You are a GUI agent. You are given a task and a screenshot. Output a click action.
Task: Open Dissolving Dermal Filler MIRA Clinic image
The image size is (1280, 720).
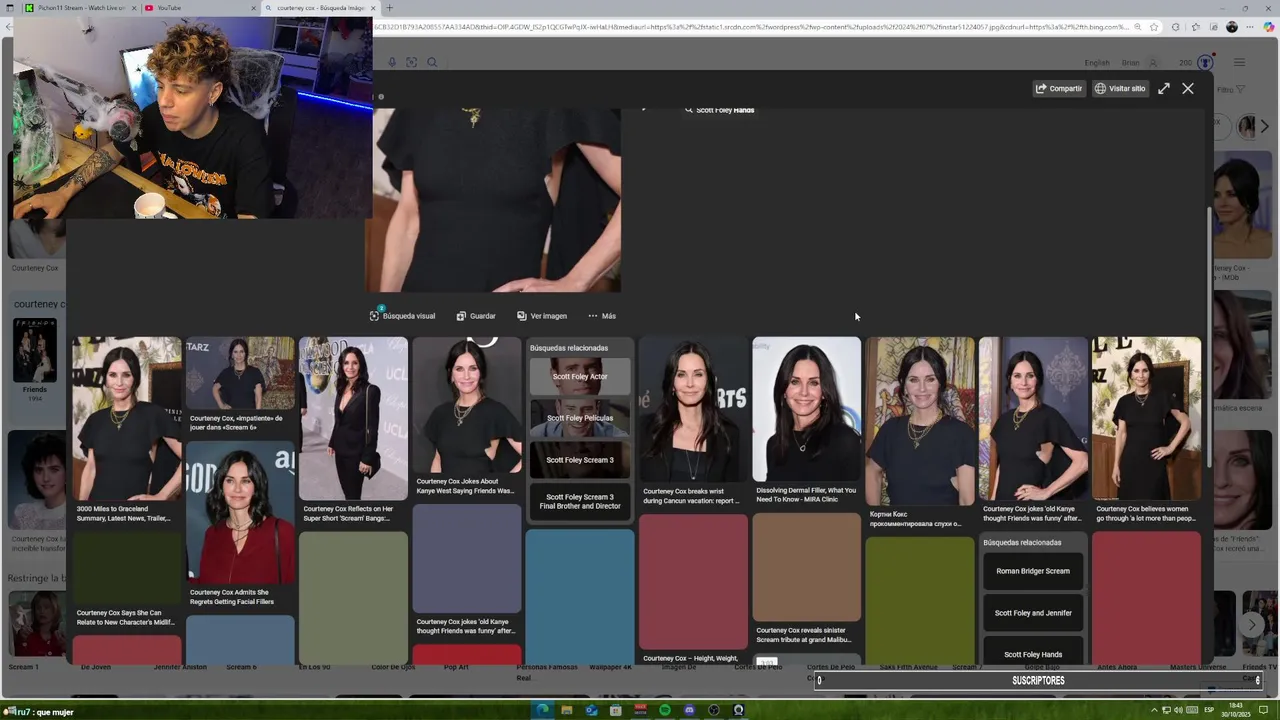click(806, 410)
